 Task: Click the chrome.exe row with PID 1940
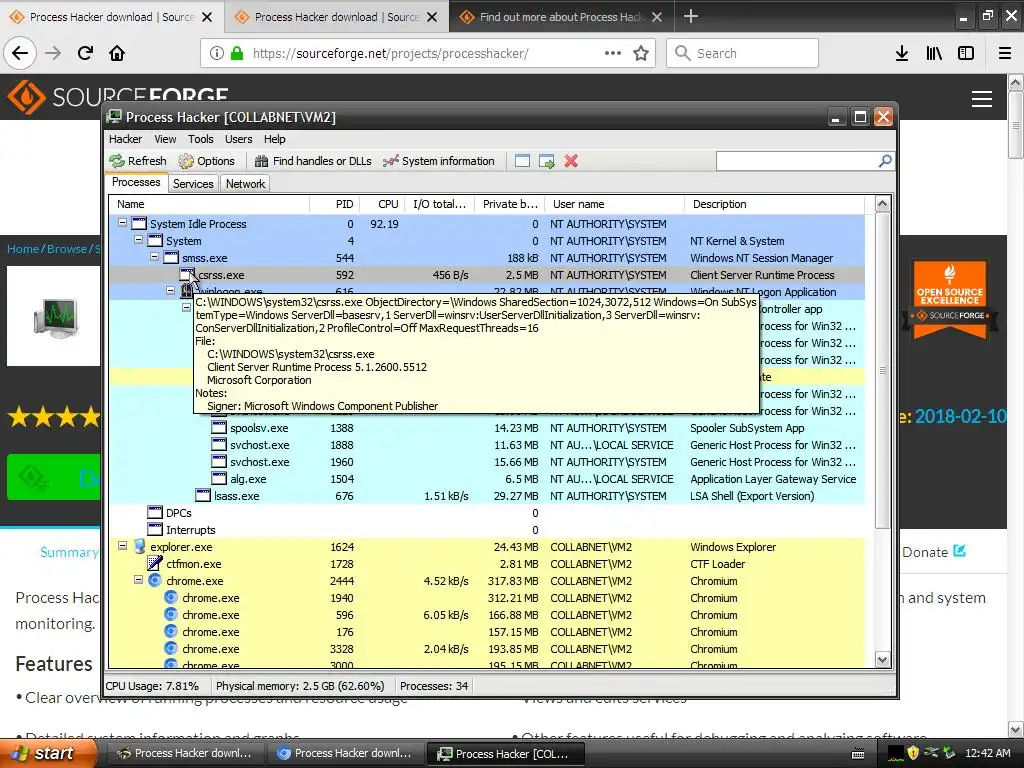pyautogui.click(x=487, y=598)
